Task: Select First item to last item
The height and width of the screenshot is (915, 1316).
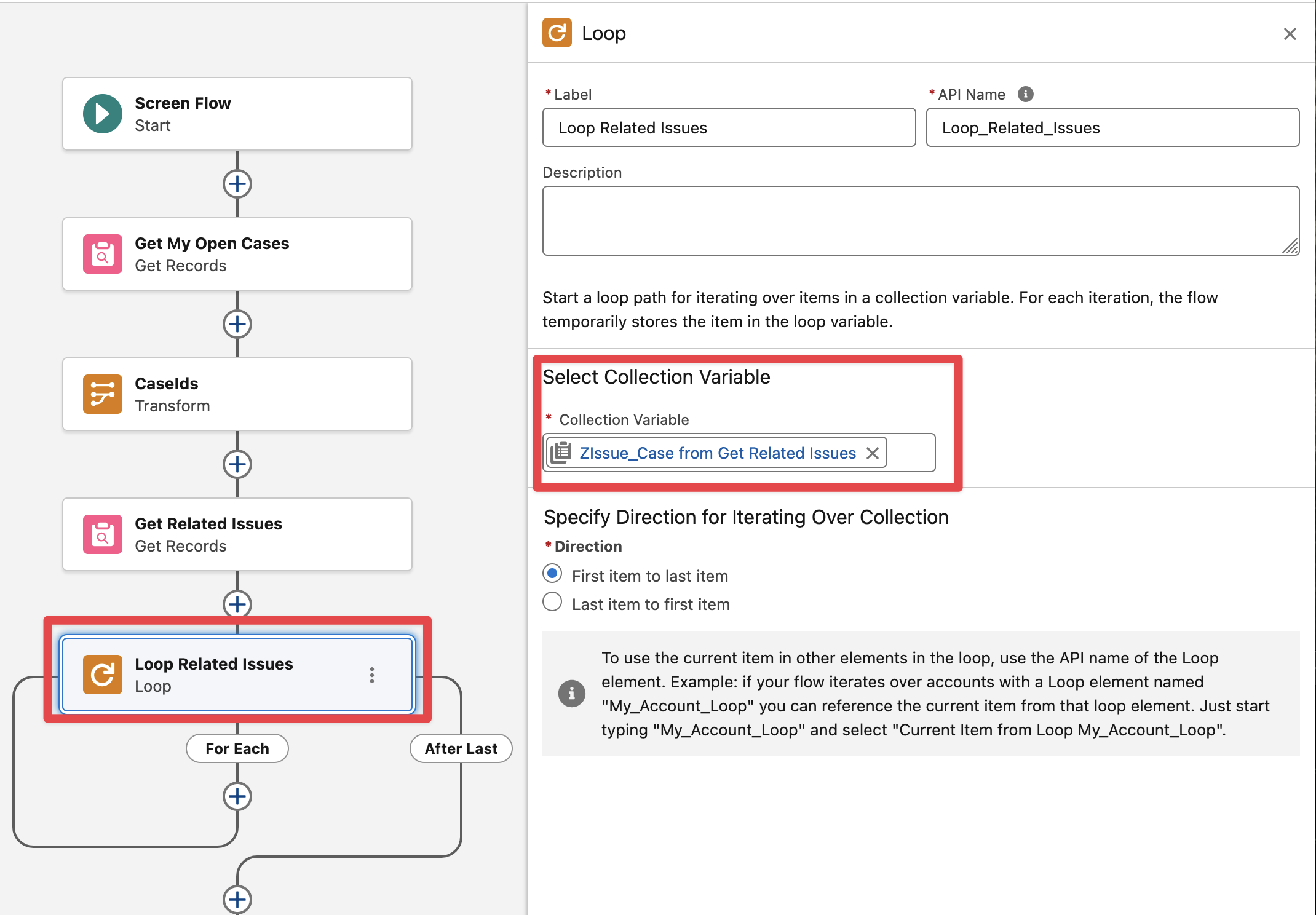Action: pyautogui.click(x=552, y=574)
